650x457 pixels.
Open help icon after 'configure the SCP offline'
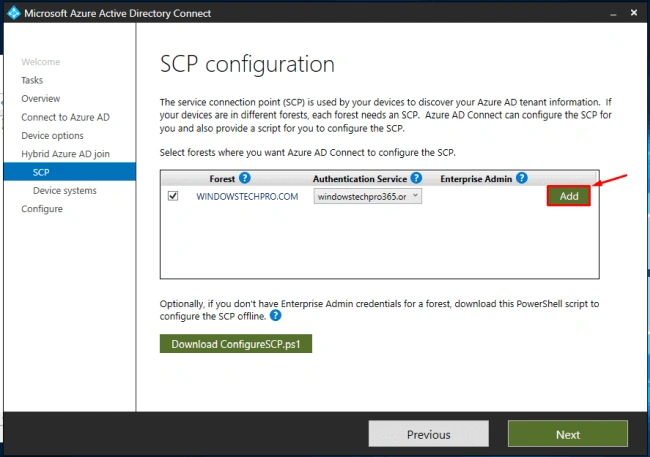(276, 316)
